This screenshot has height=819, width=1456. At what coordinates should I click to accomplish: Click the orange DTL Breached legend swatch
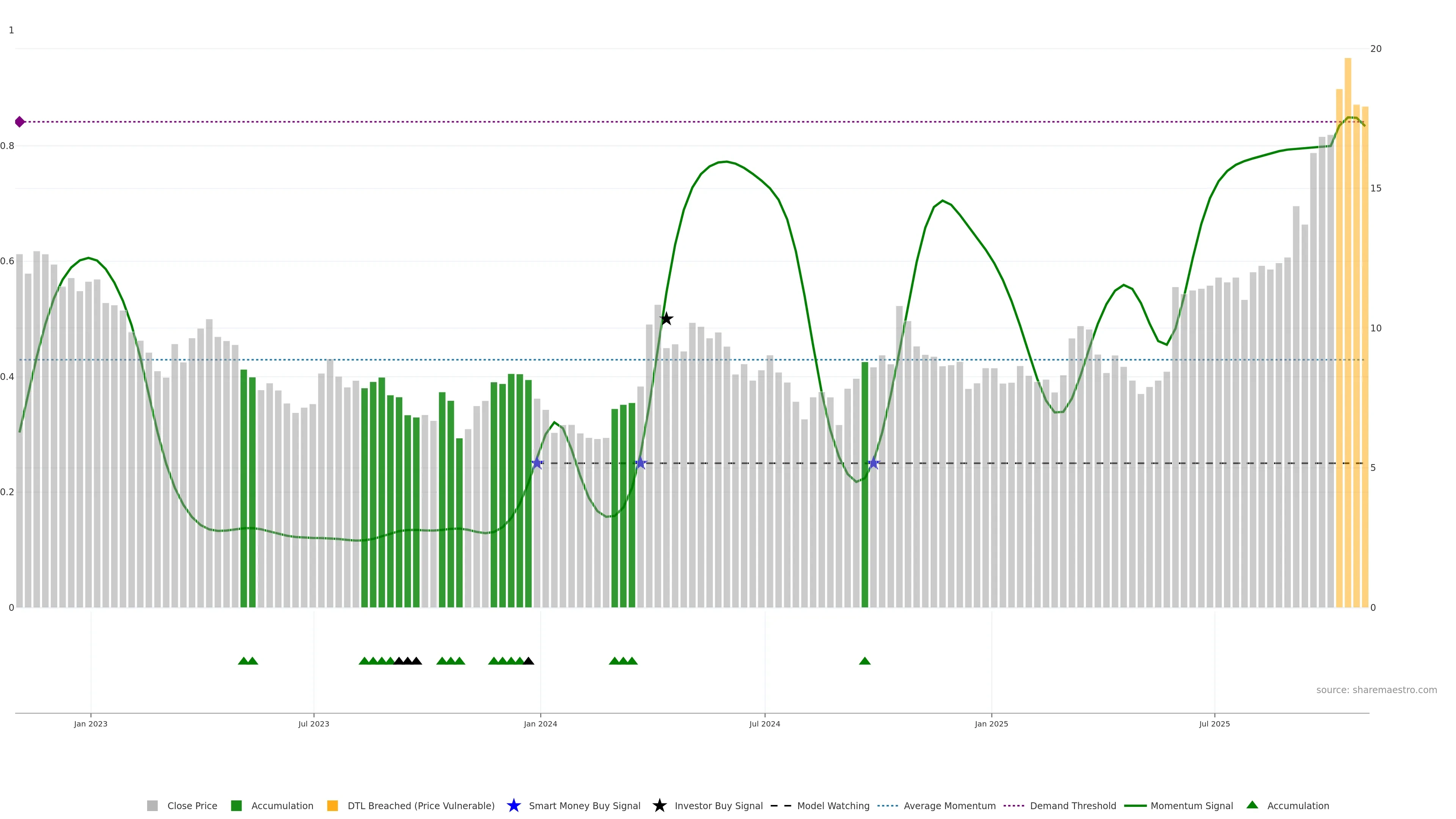pos(333,805)
